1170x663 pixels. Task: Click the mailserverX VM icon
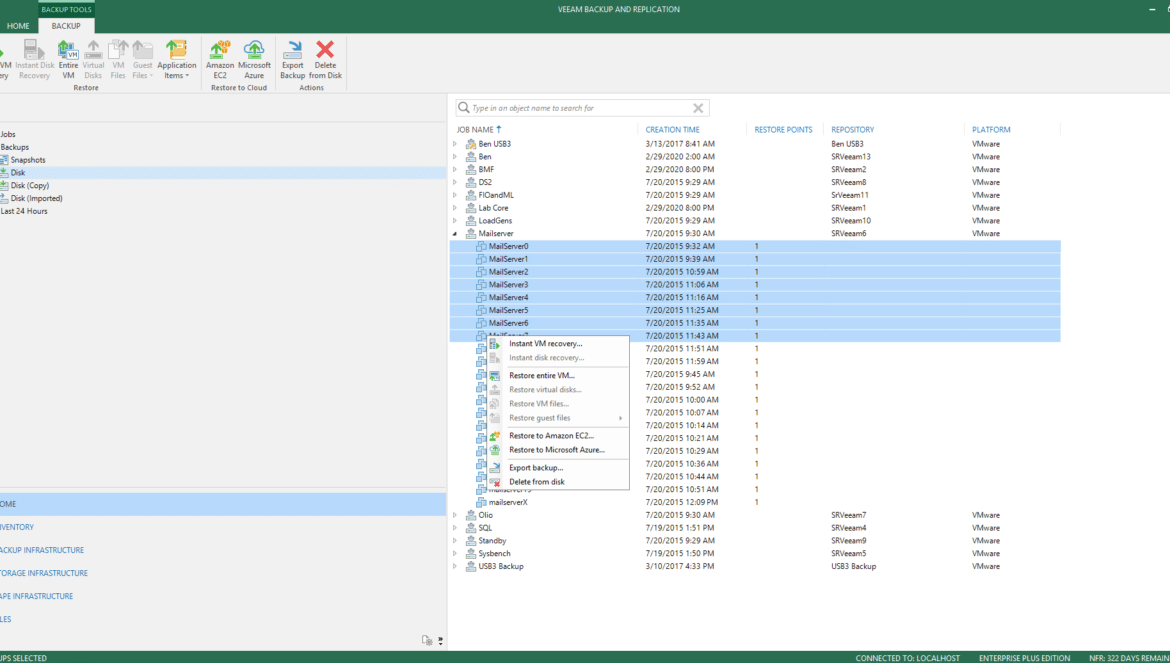[x=481, y=502]
